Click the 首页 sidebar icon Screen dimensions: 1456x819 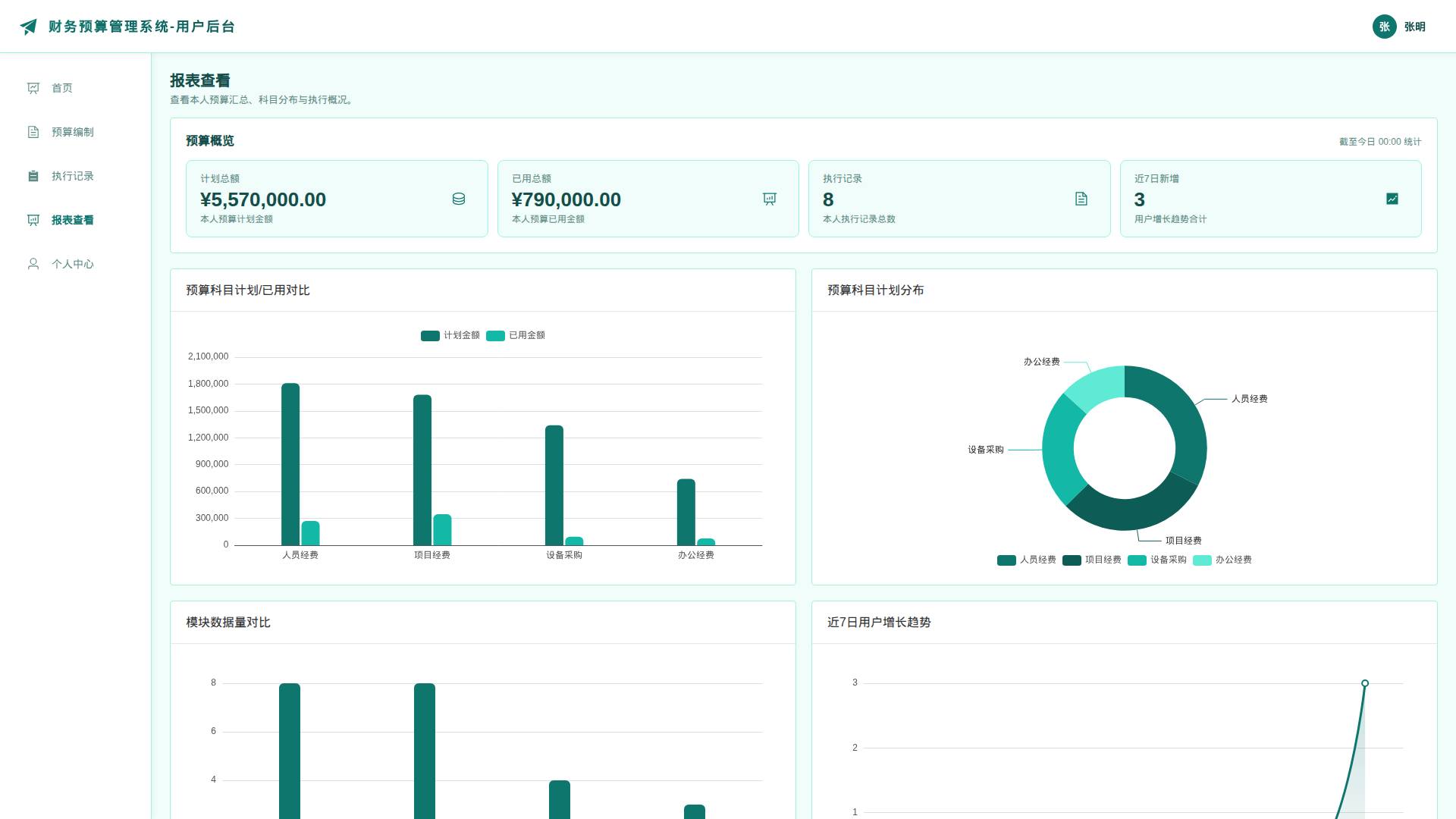click(x=33, y=88)
